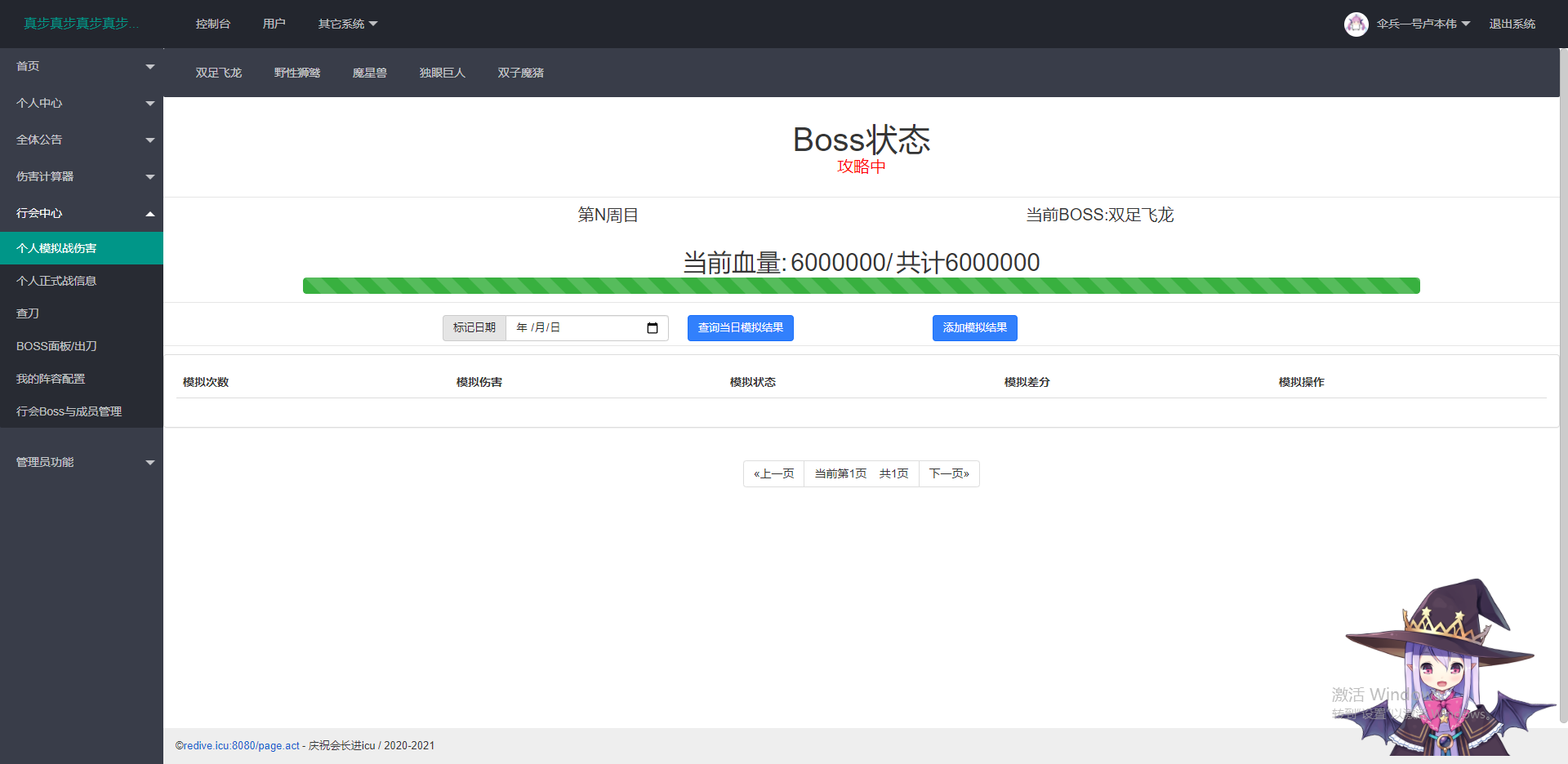
Task: Click the 当前第1页 共1页 pagination label
Action: 862,474
